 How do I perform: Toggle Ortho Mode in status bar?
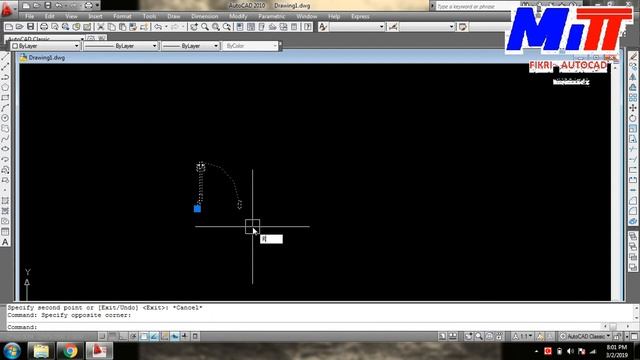pyautogui.click(x=123, y=336)
